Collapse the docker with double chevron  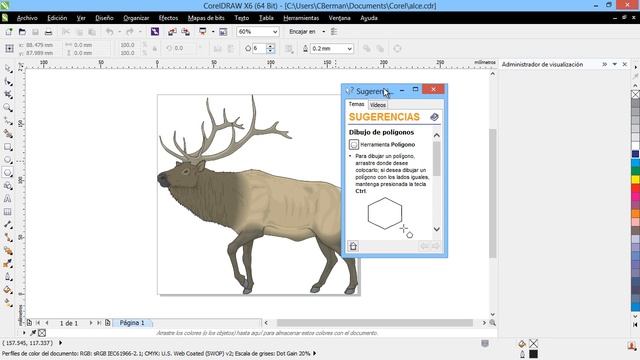(x=604, y=64)
